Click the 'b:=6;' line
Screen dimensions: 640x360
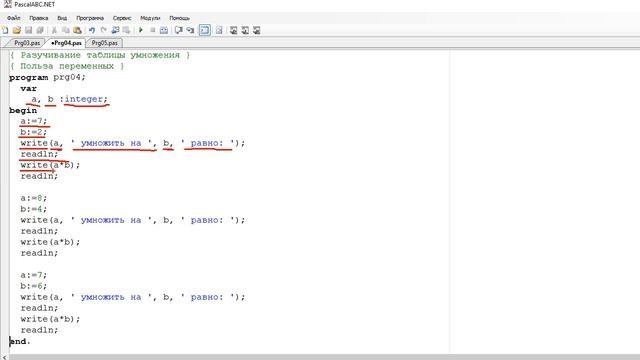click(34, 286)
